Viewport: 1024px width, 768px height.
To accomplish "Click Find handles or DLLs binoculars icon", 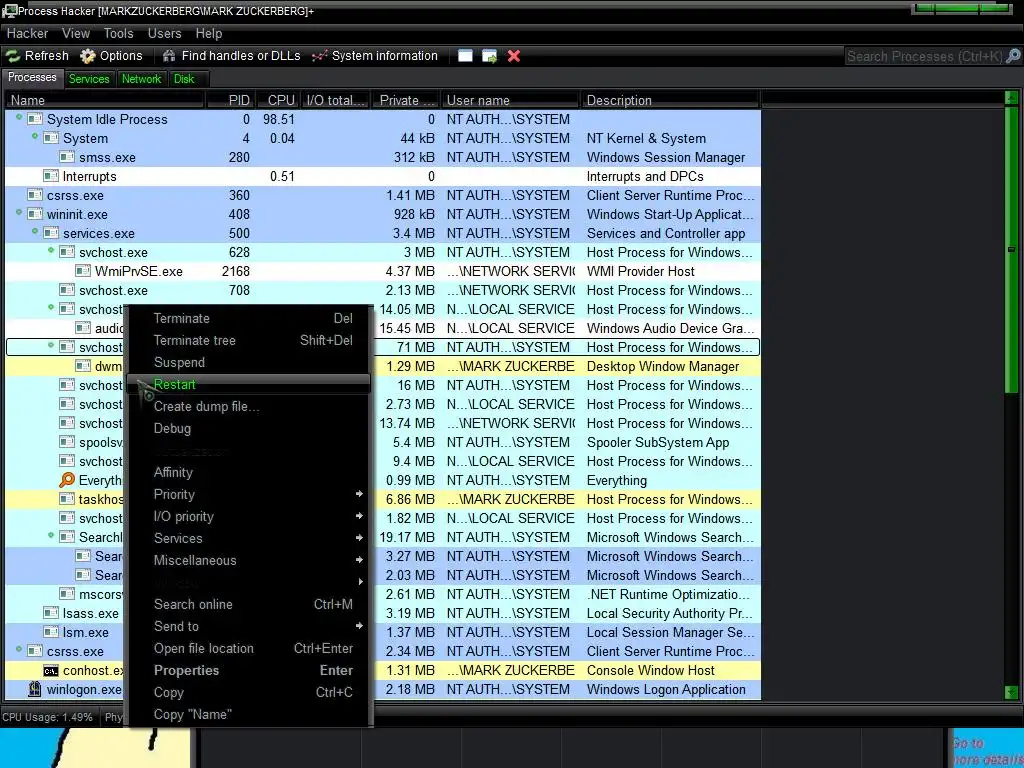I will click(x=169, y=56).
